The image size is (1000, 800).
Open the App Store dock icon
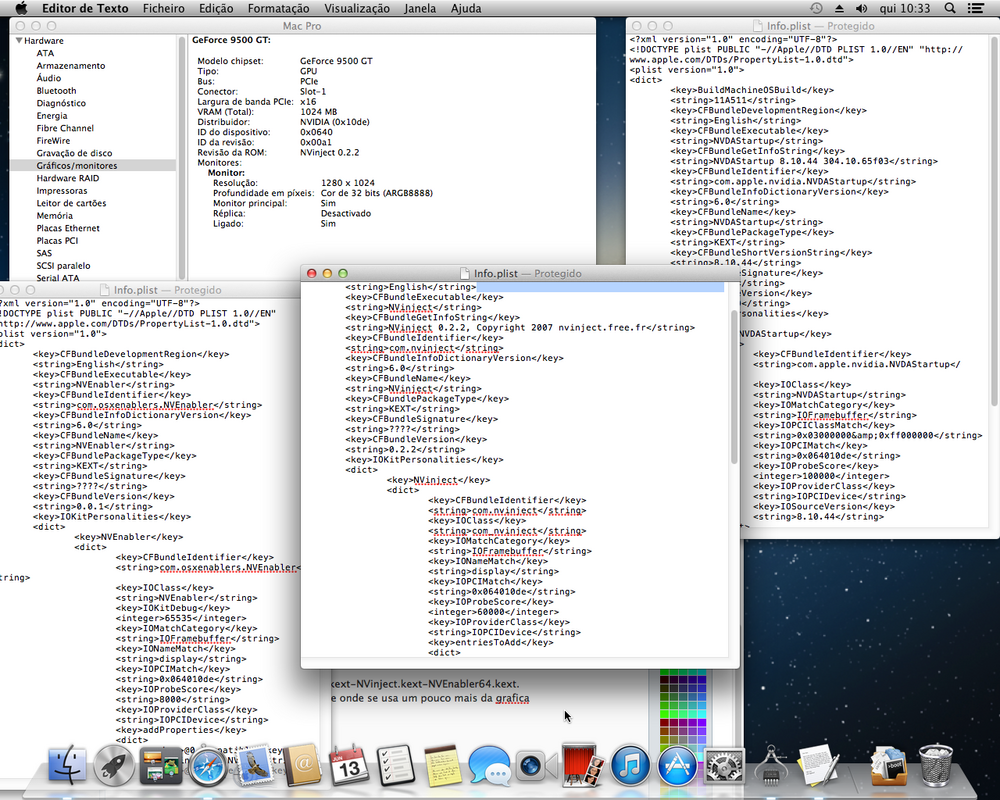(677, 767)
